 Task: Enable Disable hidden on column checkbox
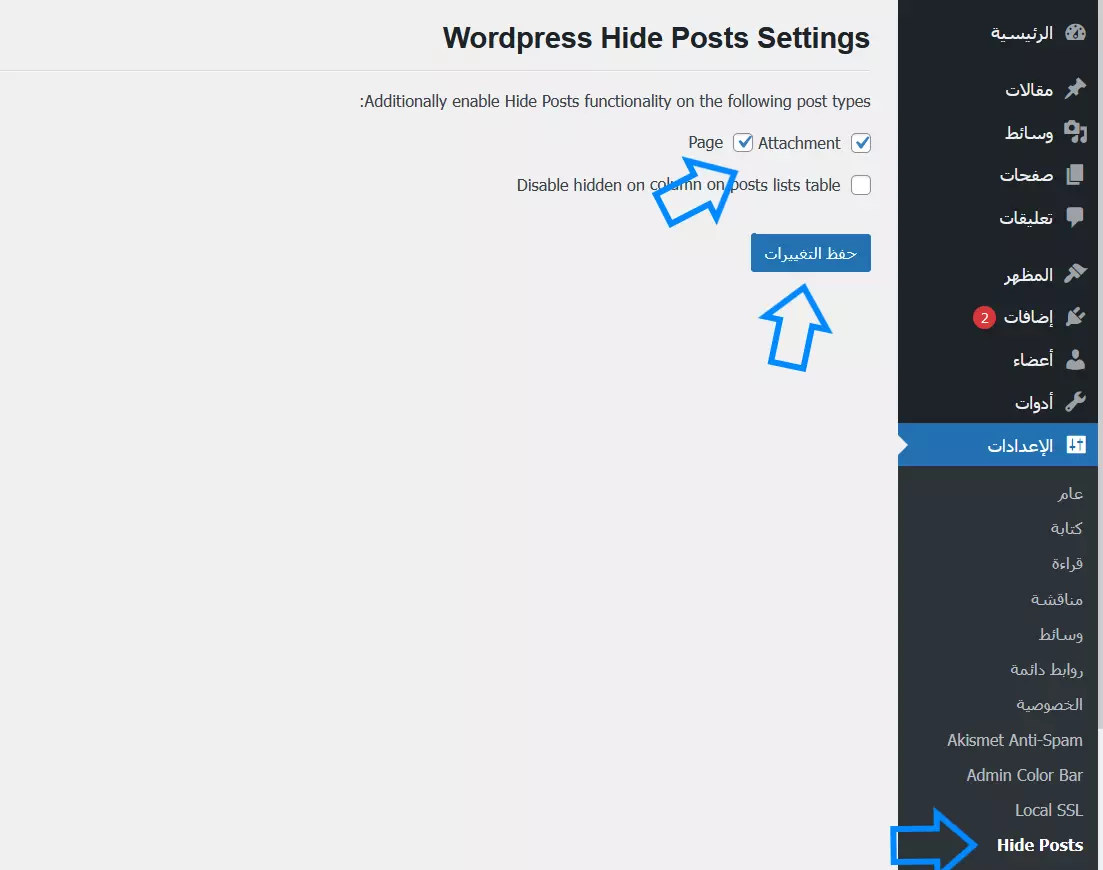pyautogui.click(x=861, y=185)
